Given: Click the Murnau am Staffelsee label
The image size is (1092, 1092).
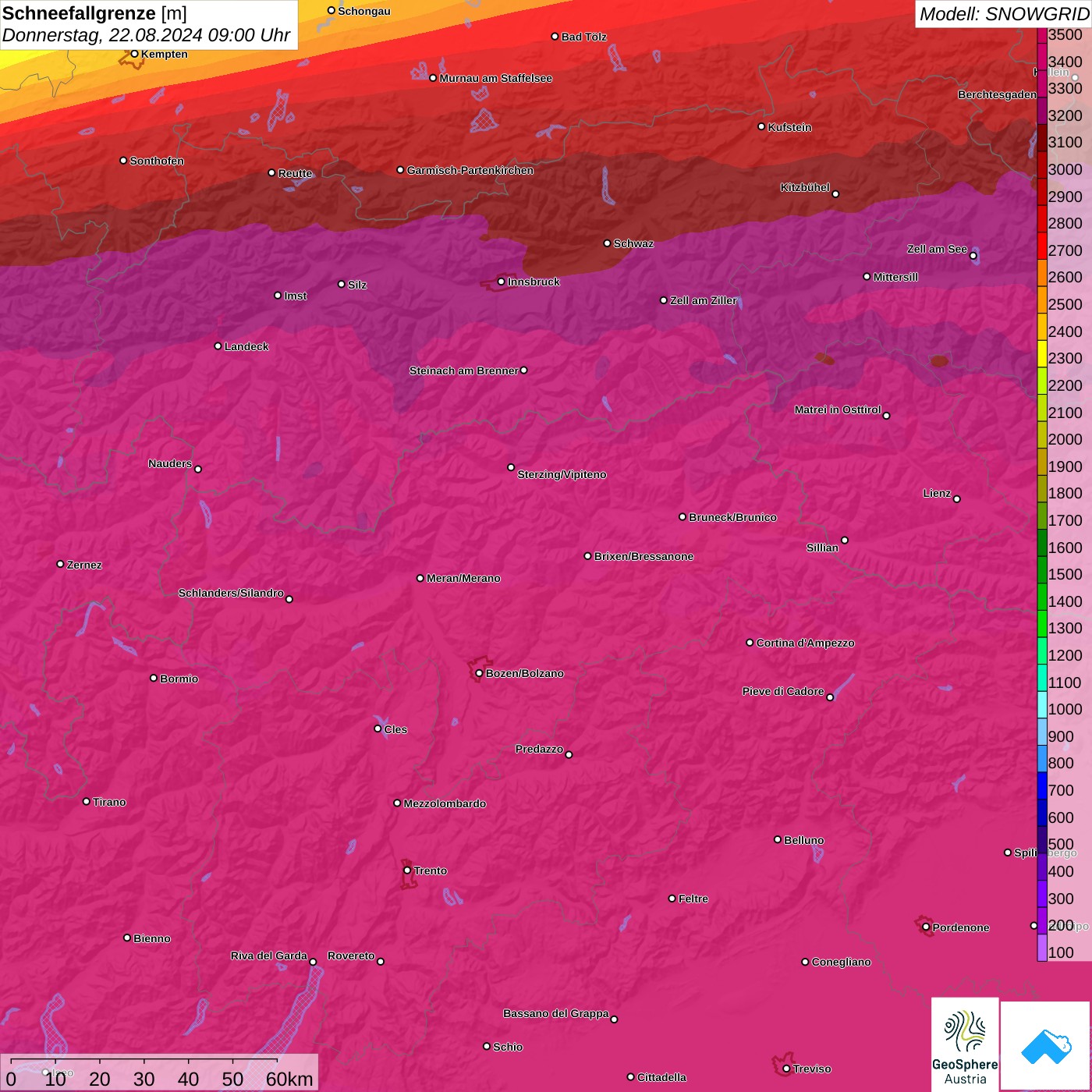Looking at the screenshot, I should [x=496, y=78].
